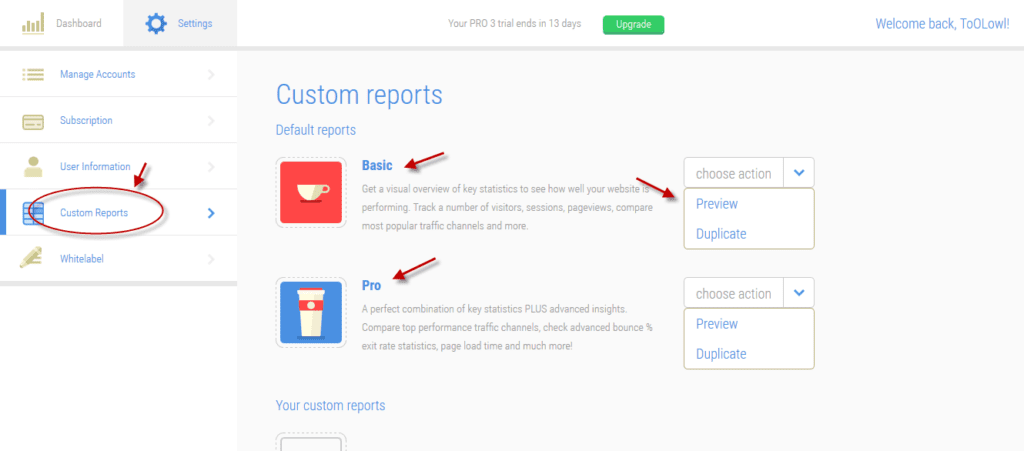Click the Custom reports page heading
The height and width of the screenshot is (451, 1024).
click(359, 95)
